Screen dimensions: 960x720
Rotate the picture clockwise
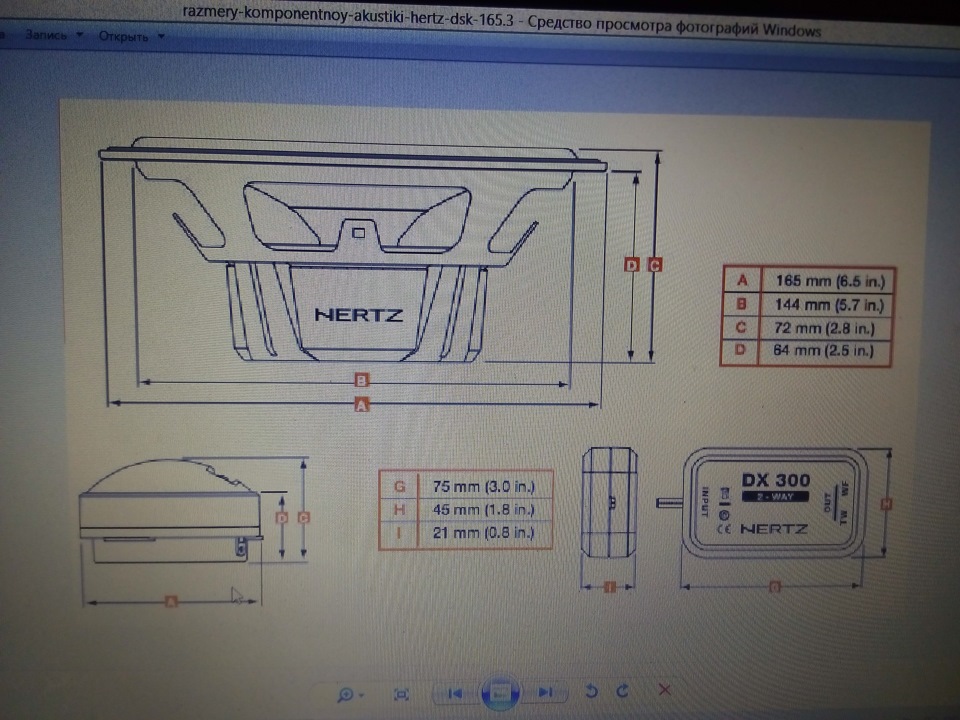point(623,691)
